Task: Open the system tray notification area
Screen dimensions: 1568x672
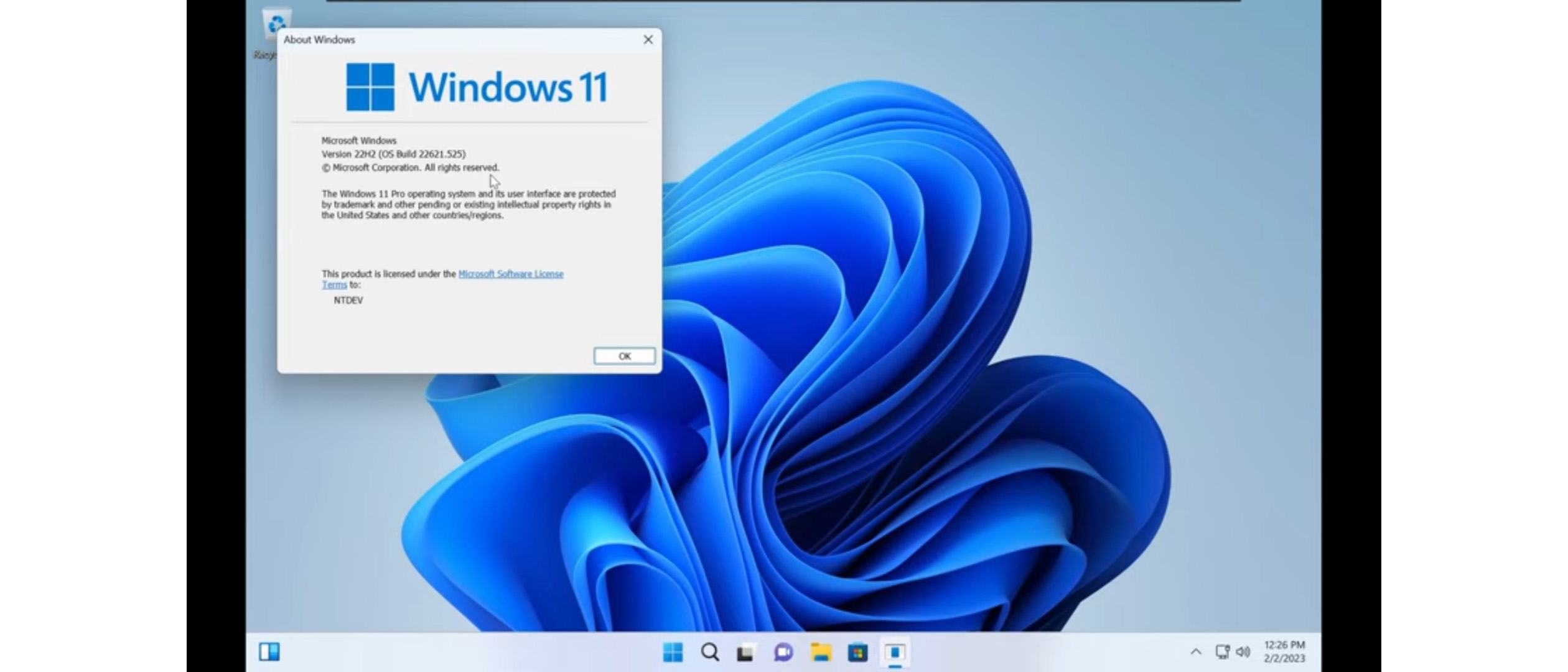Action: [1191, 652]
